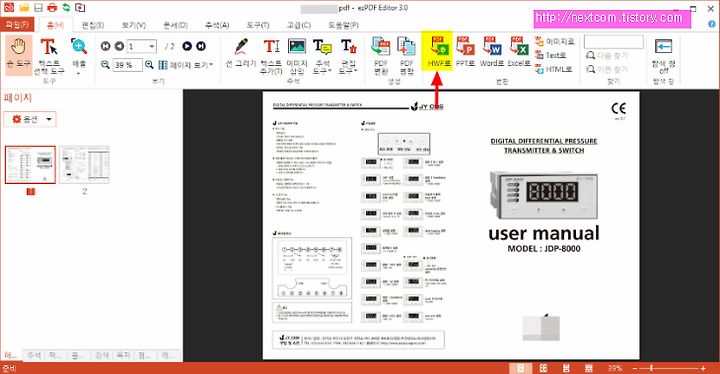Select the Annotations (주석) bottom panel tab
Image resolution: width=720 pixels, height=374 pixels.
click(34, 356)
